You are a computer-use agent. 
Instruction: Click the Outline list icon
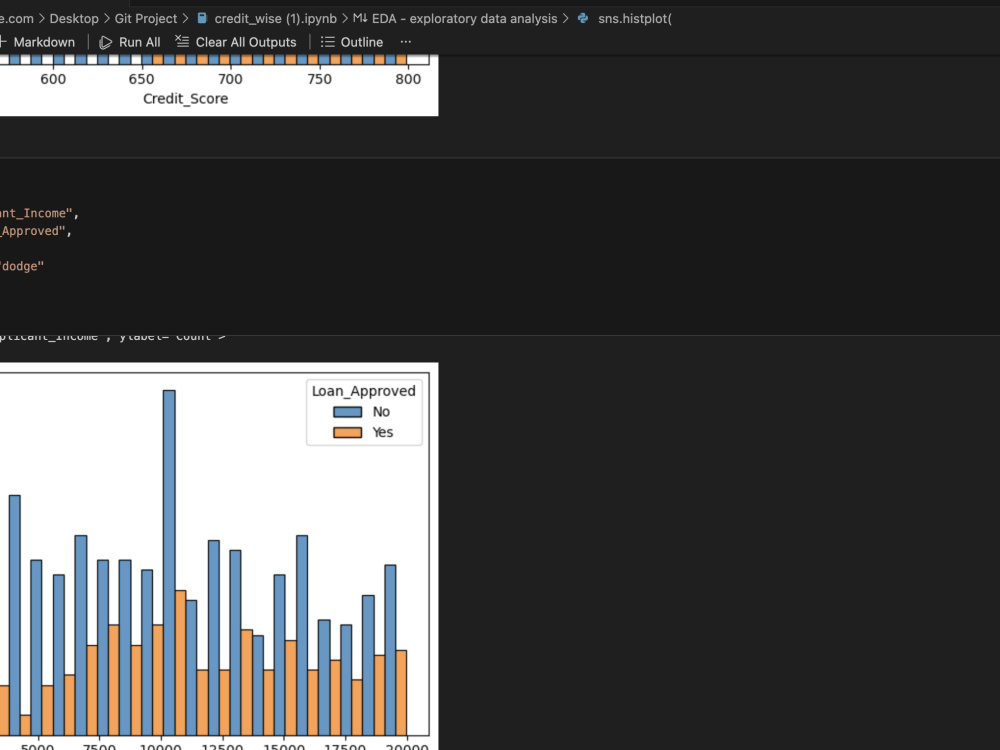327,41
